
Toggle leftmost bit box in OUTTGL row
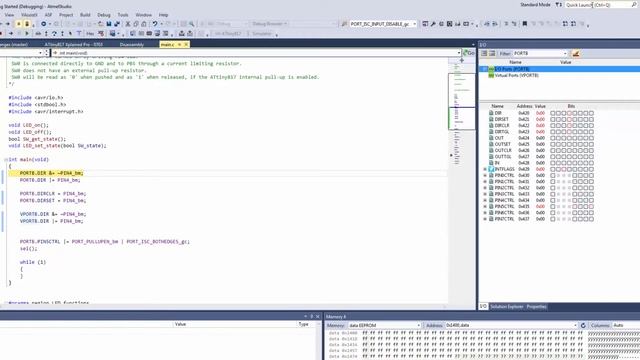[553, 157]
